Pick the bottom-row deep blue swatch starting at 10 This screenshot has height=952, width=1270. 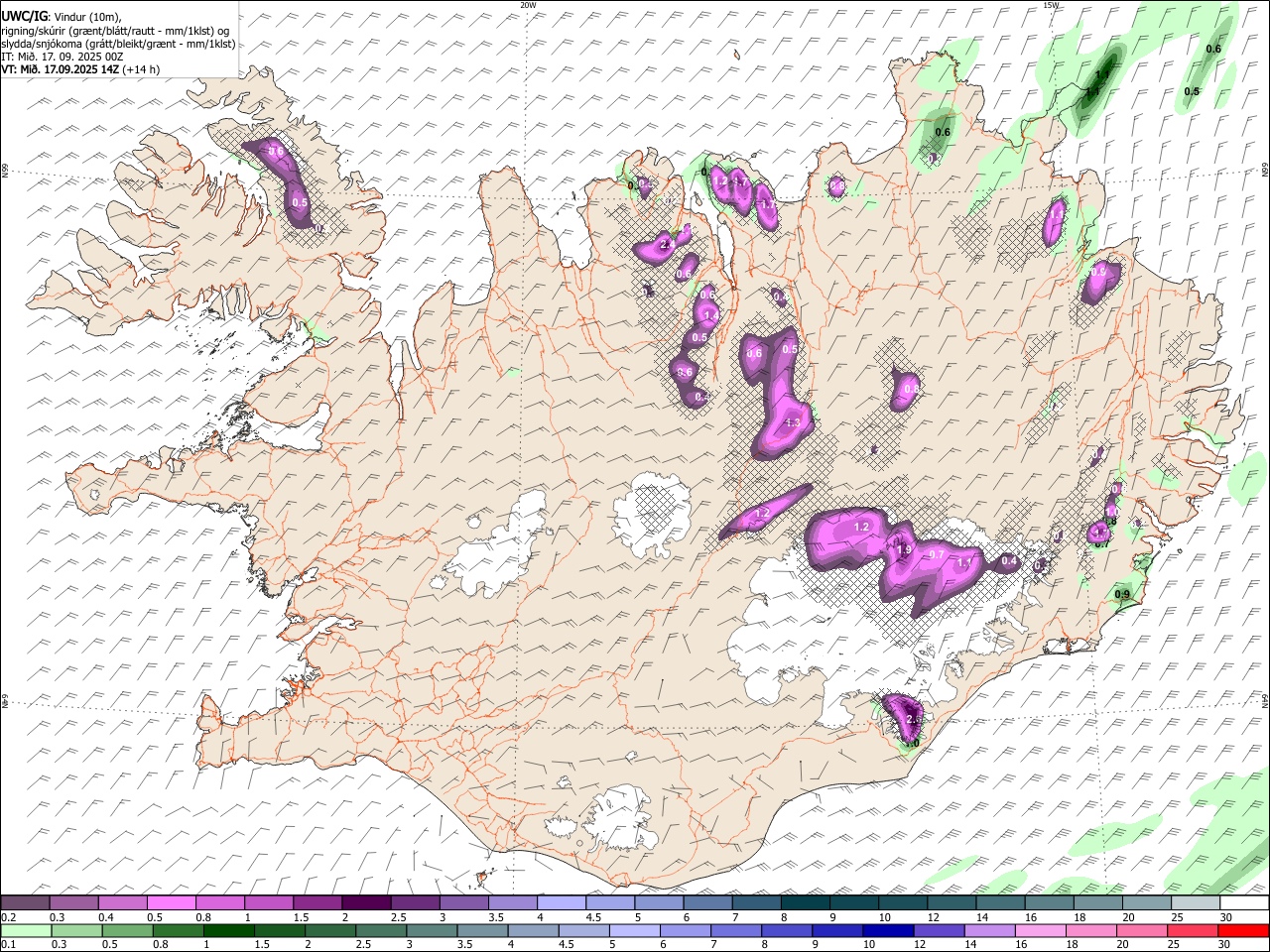(x=888, y=930)
